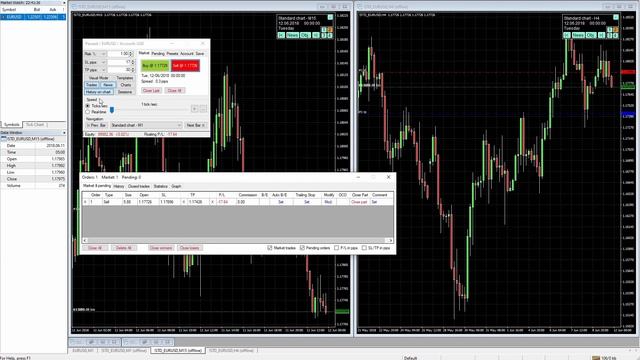Click the plus speed button beside the slider
The image size is (640, 360).
tap(195, 109)
